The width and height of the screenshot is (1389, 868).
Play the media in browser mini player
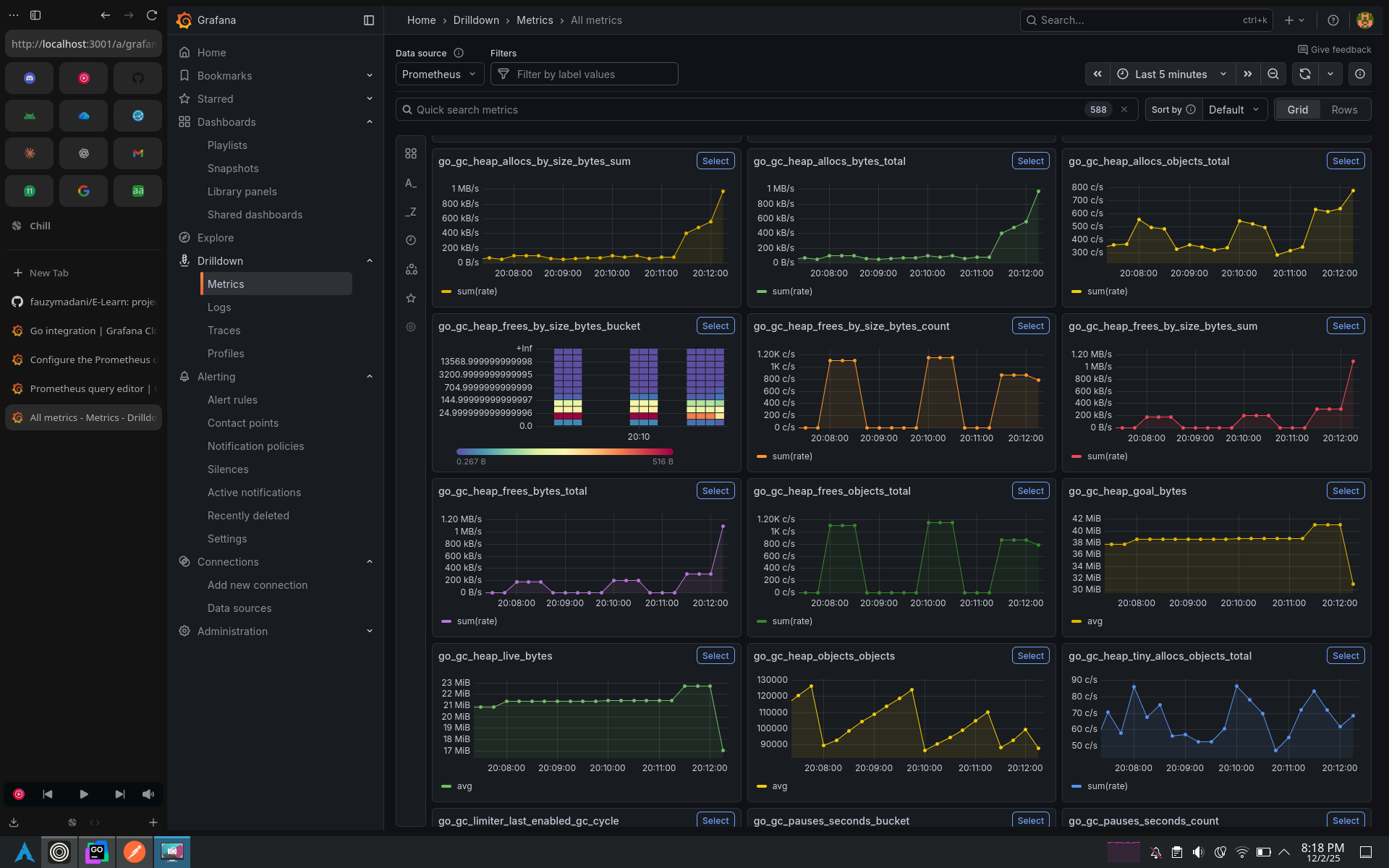[x=84, y=794]
